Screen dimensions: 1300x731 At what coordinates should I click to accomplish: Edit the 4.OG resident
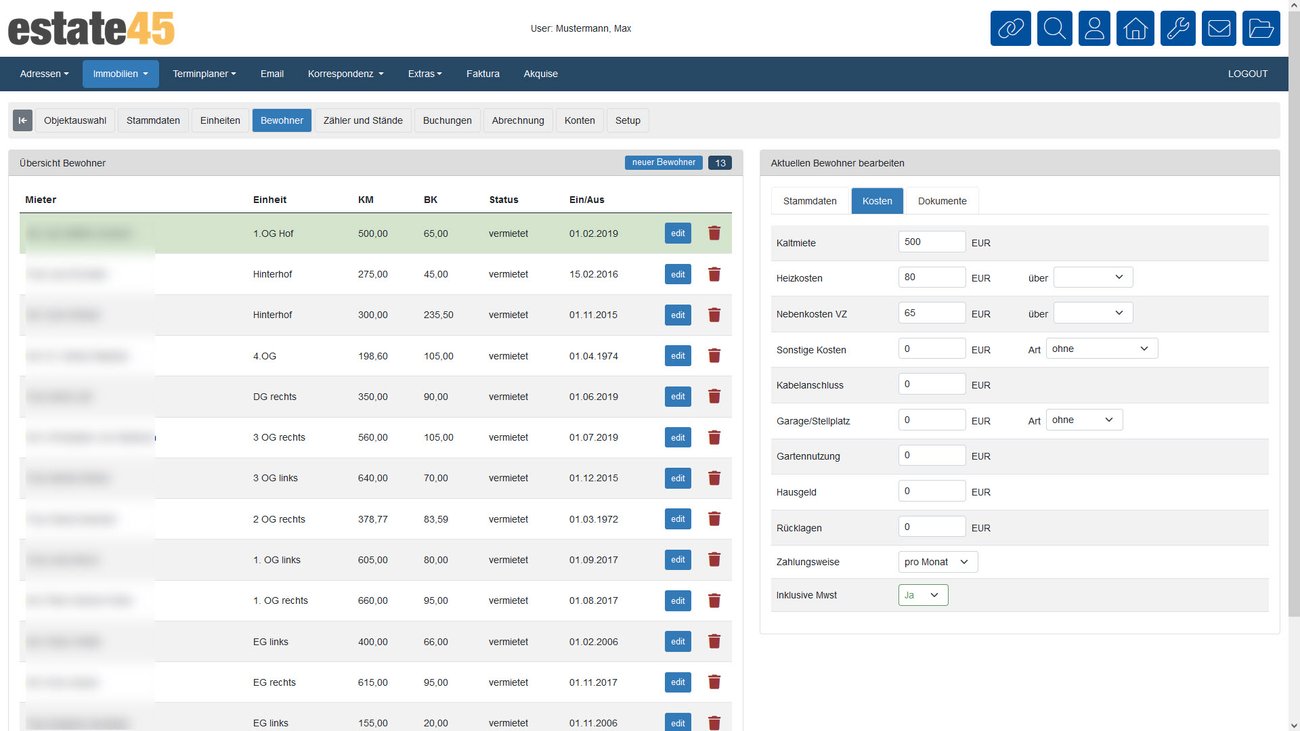[x=678, y=356]
